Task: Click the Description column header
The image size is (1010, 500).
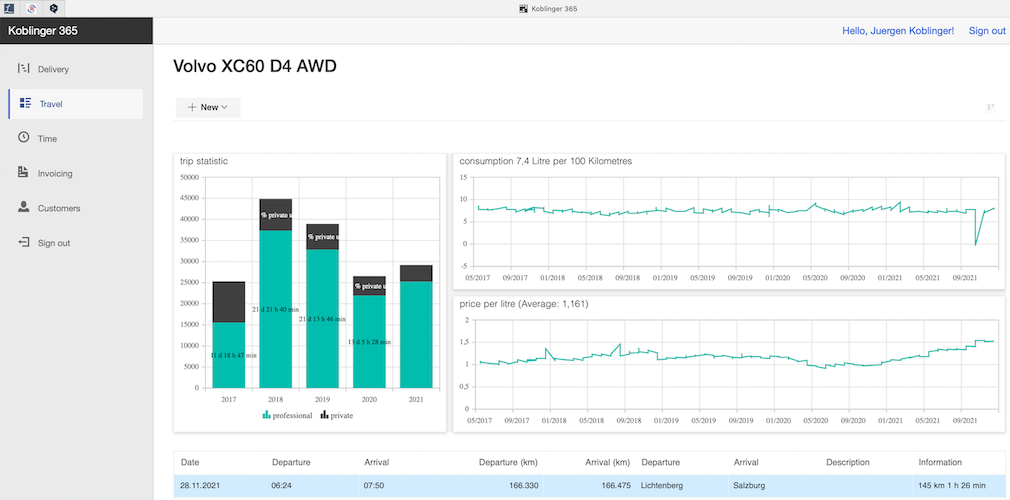Action: (848, 462)
